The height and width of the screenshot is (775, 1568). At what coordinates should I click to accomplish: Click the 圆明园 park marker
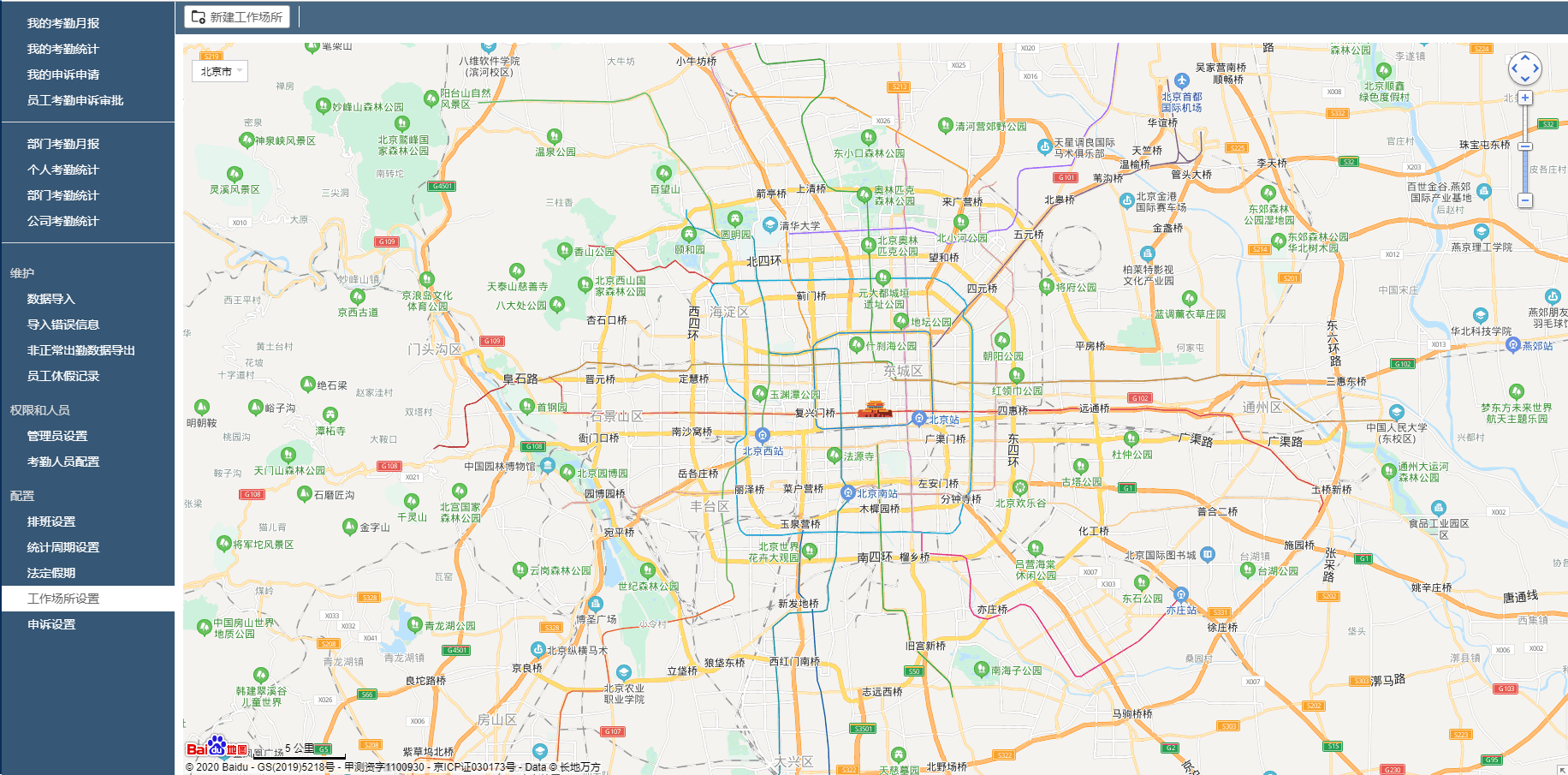click(735, 218)
